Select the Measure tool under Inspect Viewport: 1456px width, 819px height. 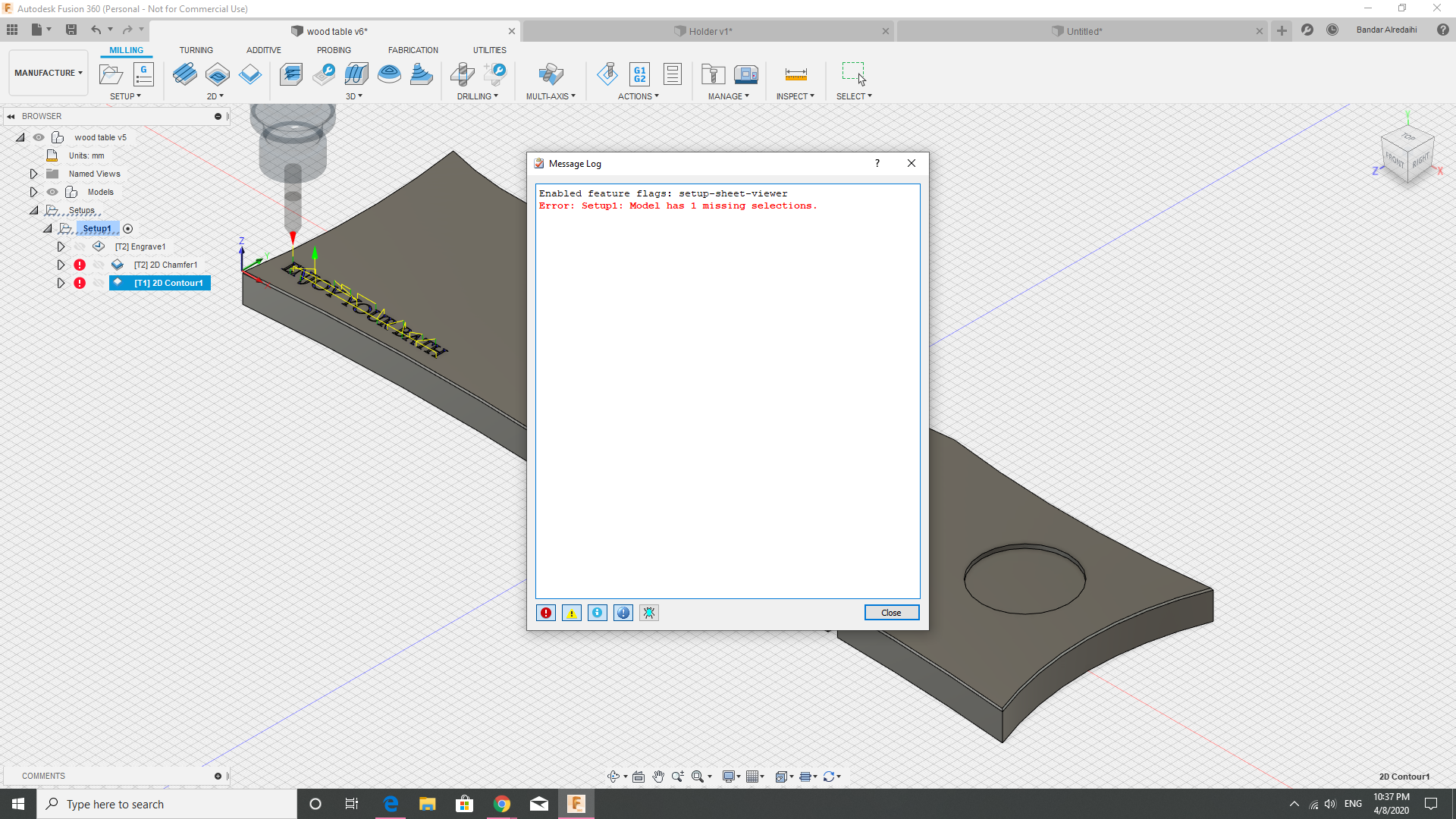coord(795,74)
